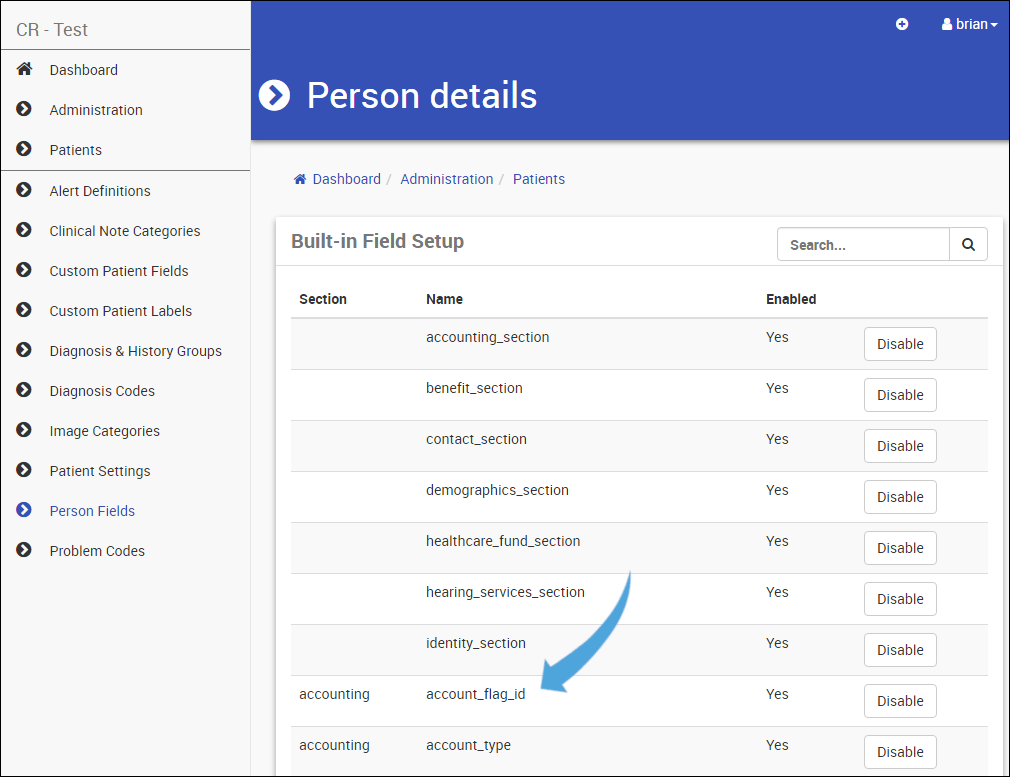Disable the hearing_services_section field
Image resolution: width=1010 pixels, height=777 pixels.
900,599
